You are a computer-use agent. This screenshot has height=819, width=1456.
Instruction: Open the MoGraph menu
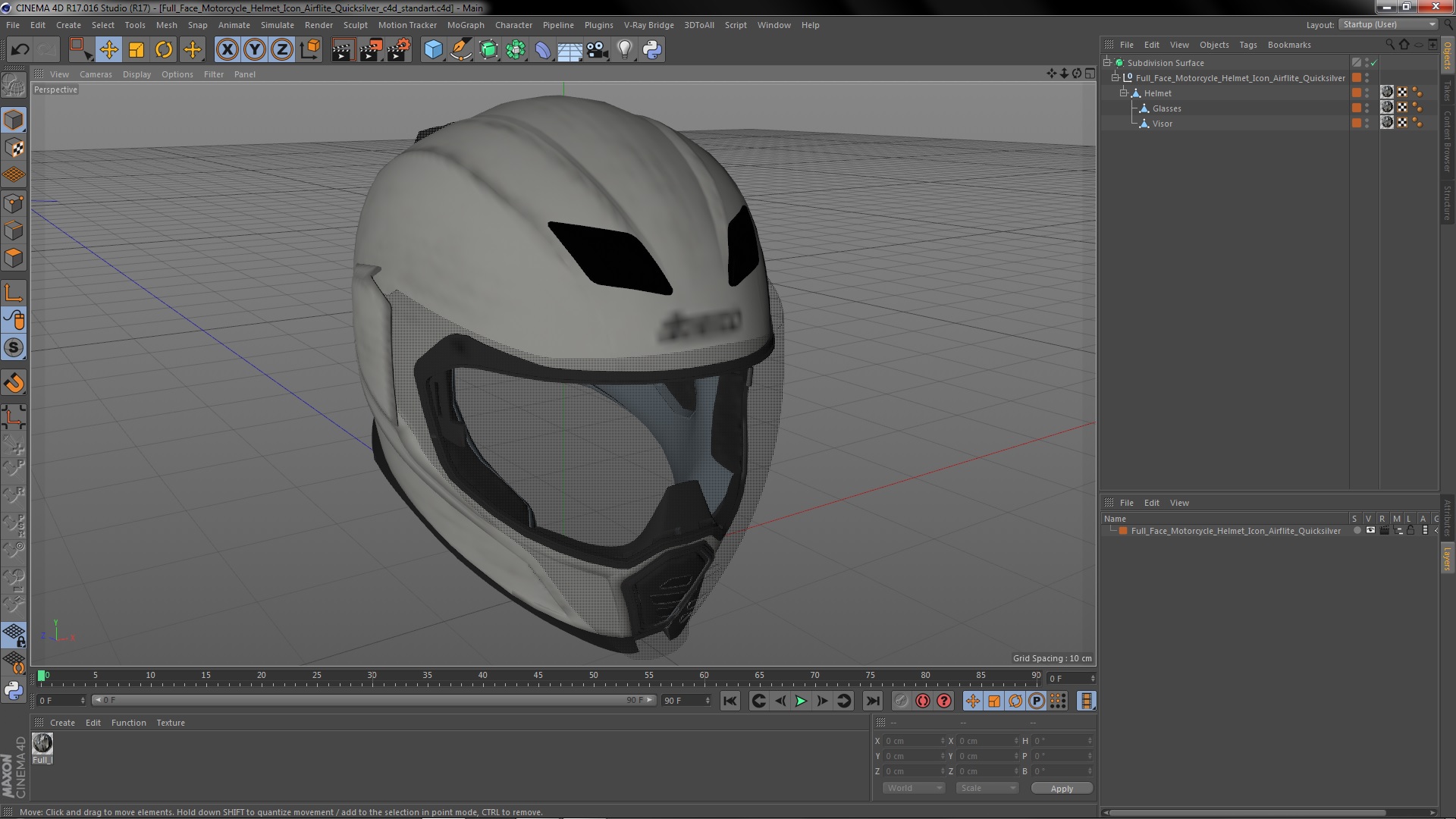[466, 25]
